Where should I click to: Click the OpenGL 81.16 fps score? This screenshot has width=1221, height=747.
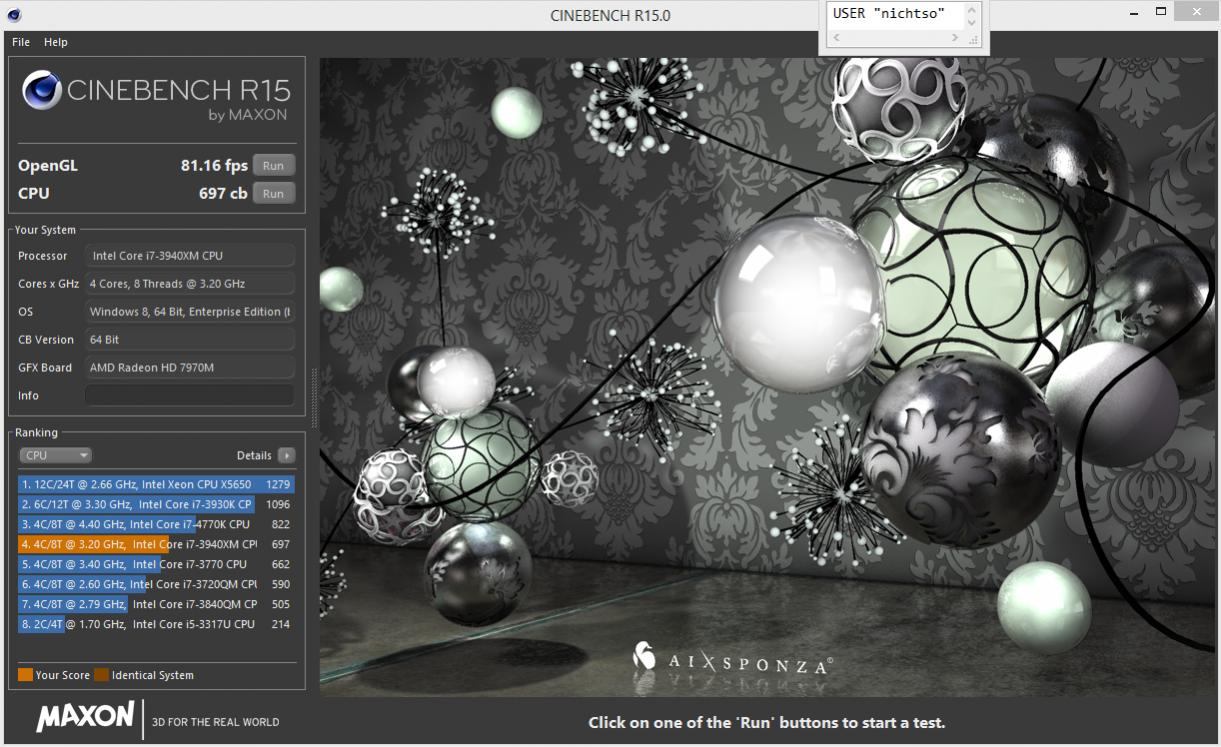point(214,166)
